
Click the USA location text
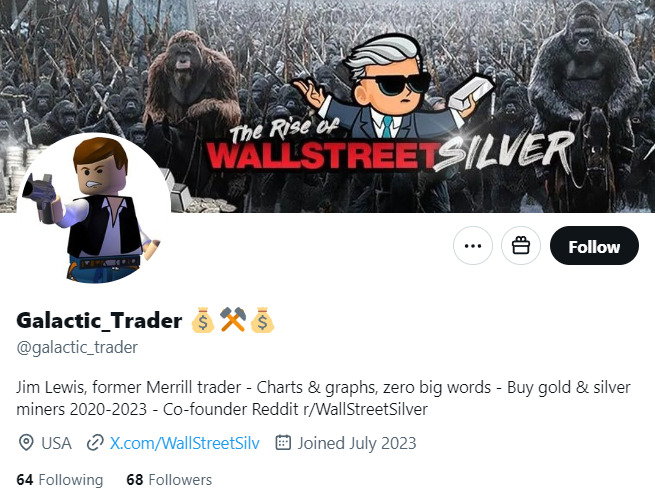click(56, 443)
